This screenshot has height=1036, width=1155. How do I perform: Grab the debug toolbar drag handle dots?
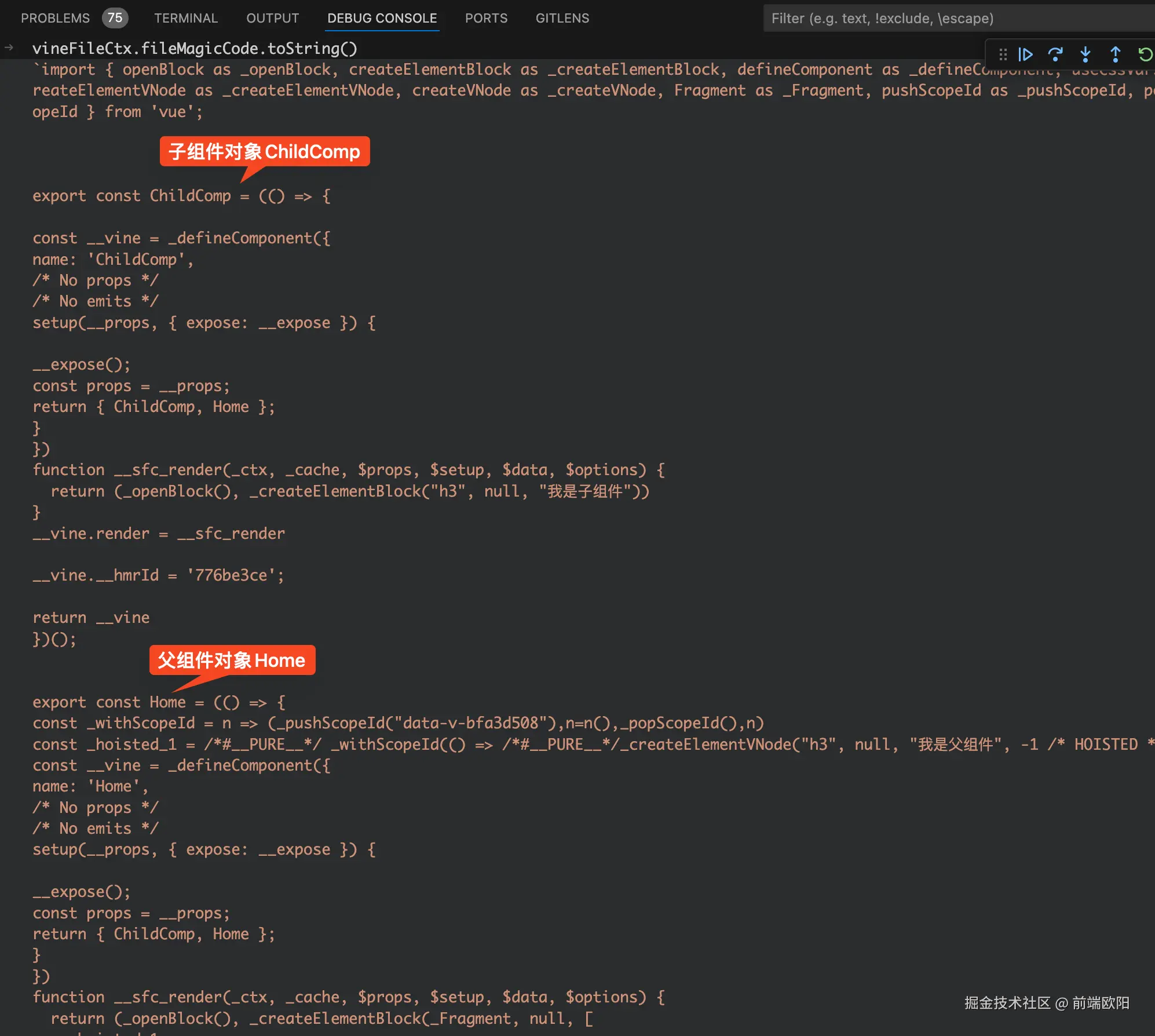coord(1003,54)
